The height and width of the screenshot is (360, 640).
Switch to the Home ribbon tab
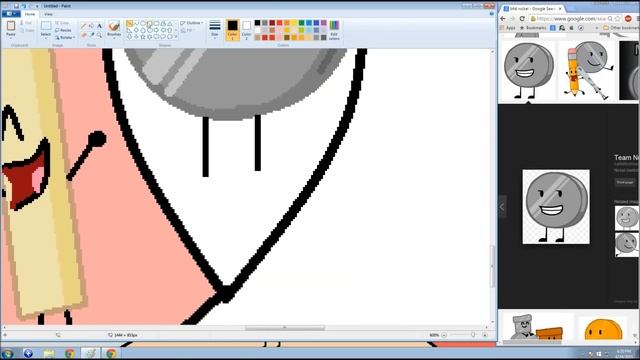click(30, 14)
